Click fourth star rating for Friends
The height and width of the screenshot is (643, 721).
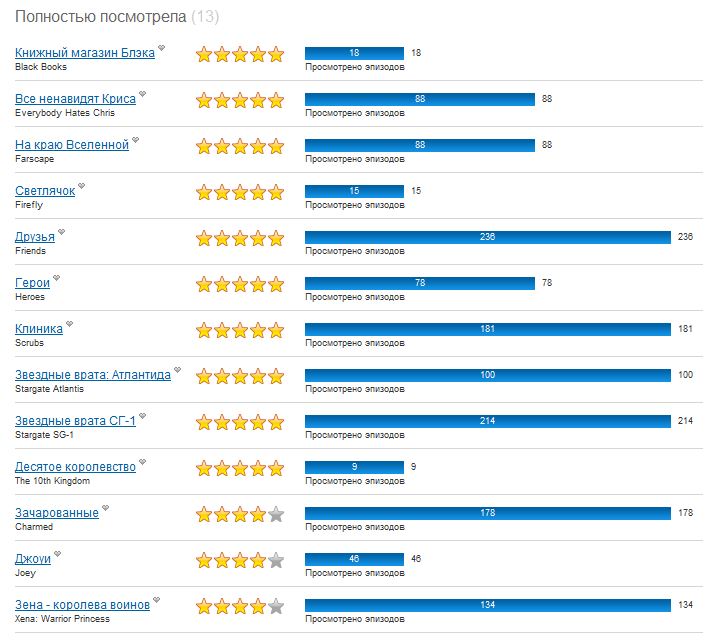click(258, 239)
